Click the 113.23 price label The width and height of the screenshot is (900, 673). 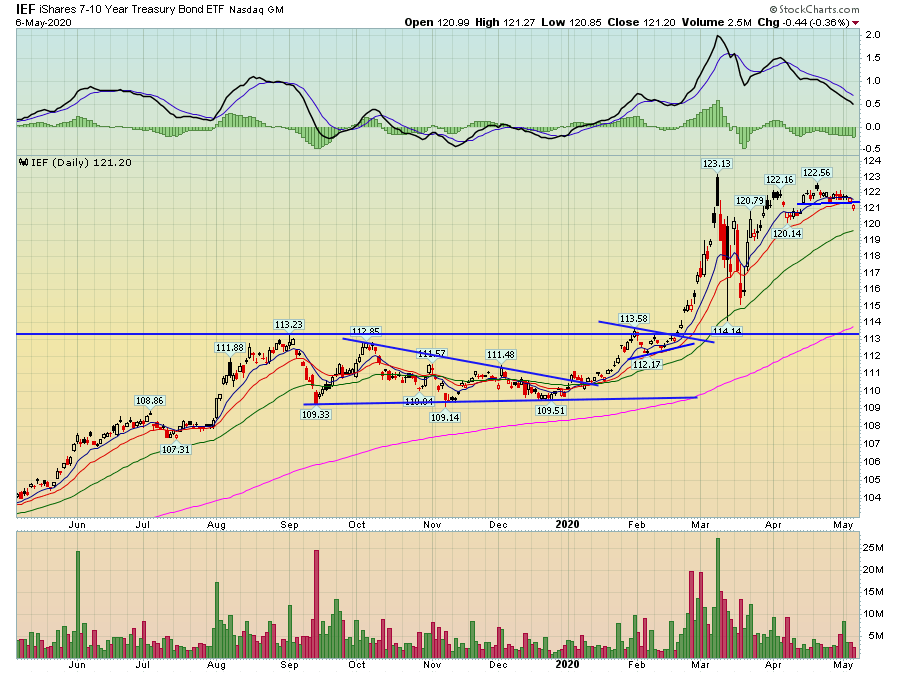(288, 324)
